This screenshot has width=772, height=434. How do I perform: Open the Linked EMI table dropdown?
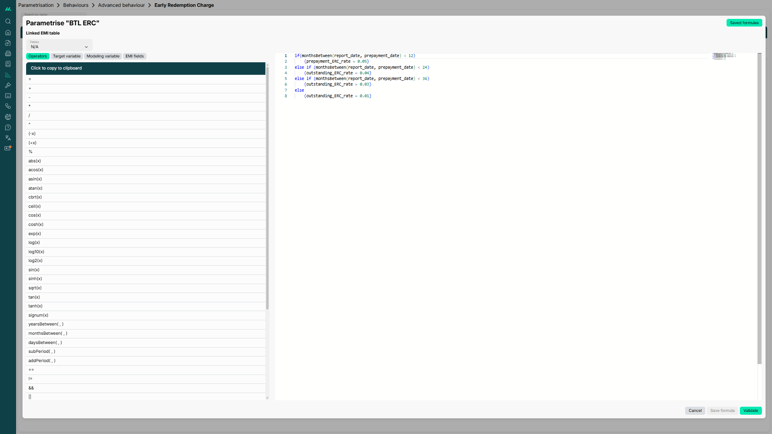pos(59,45)
